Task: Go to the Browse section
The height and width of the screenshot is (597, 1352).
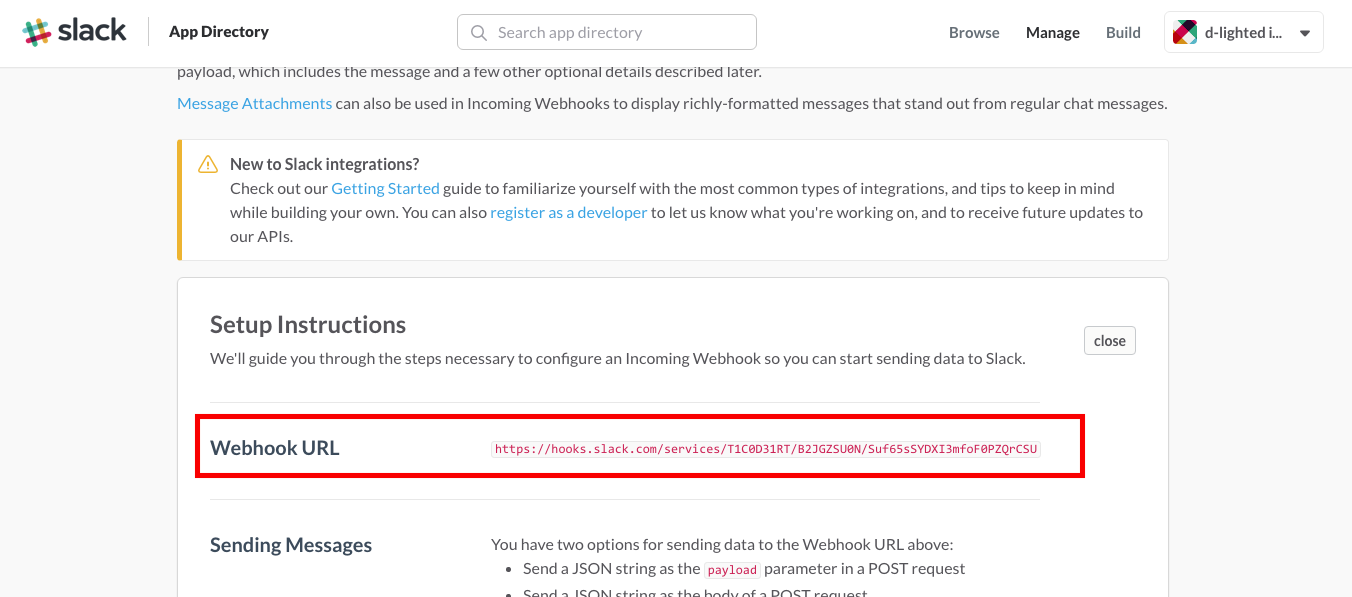Action: [974, 33]
